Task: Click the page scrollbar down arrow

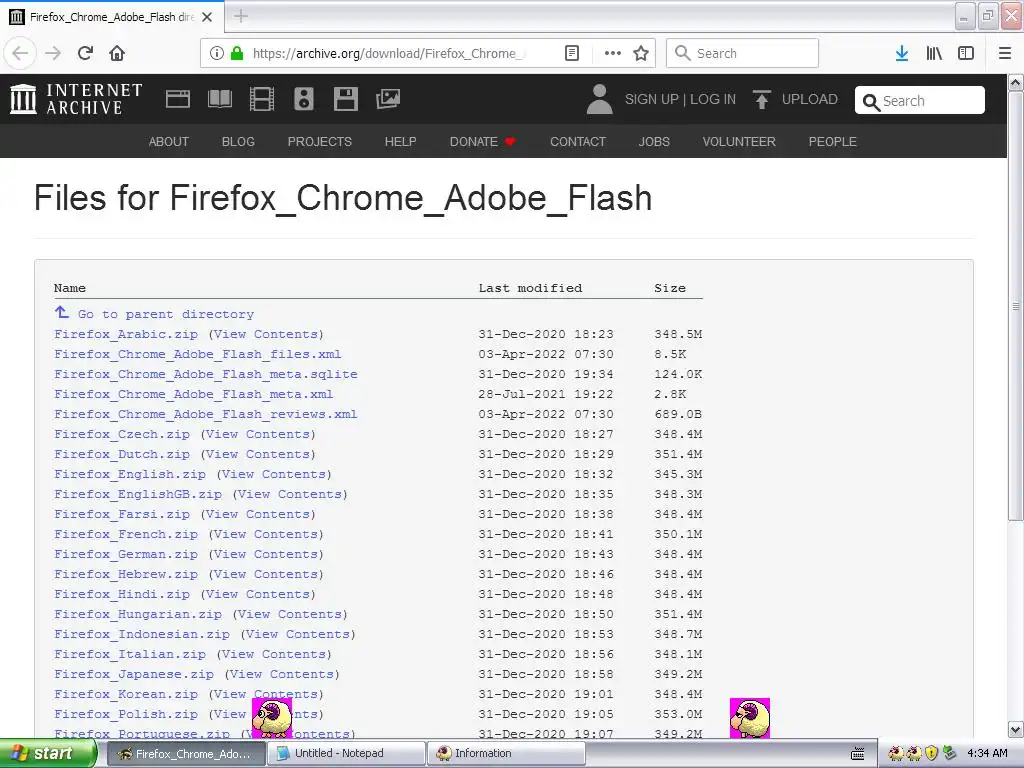Action: coord(1016,729)
